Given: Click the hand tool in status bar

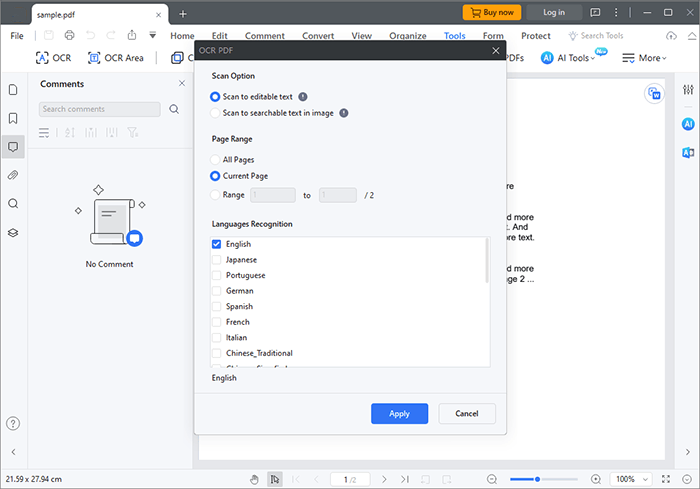Looking at the screenshot, I should [254, 479].
